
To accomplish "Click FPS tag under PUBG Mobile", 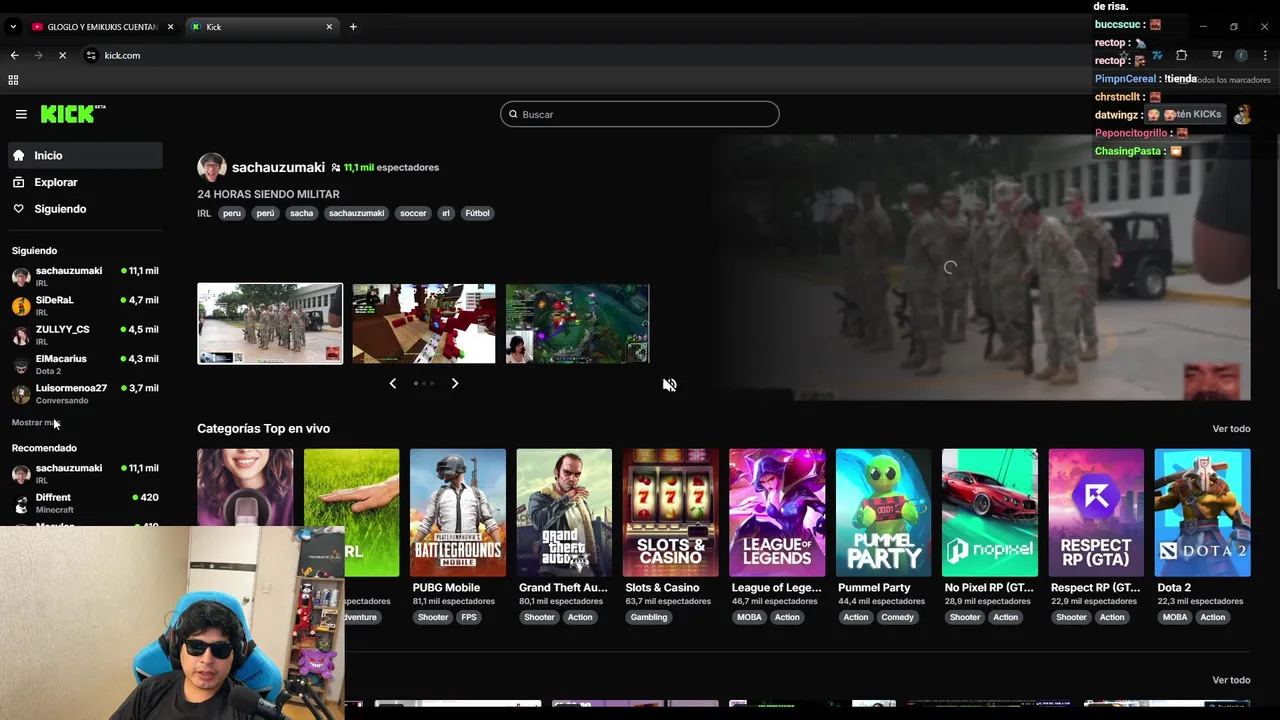I will [470, 617].
